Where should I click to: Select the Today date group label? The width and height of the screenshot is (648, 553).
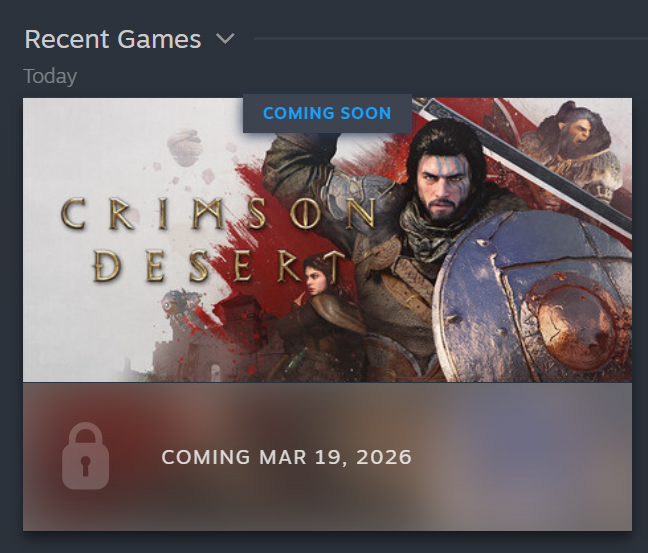point(50,76)
